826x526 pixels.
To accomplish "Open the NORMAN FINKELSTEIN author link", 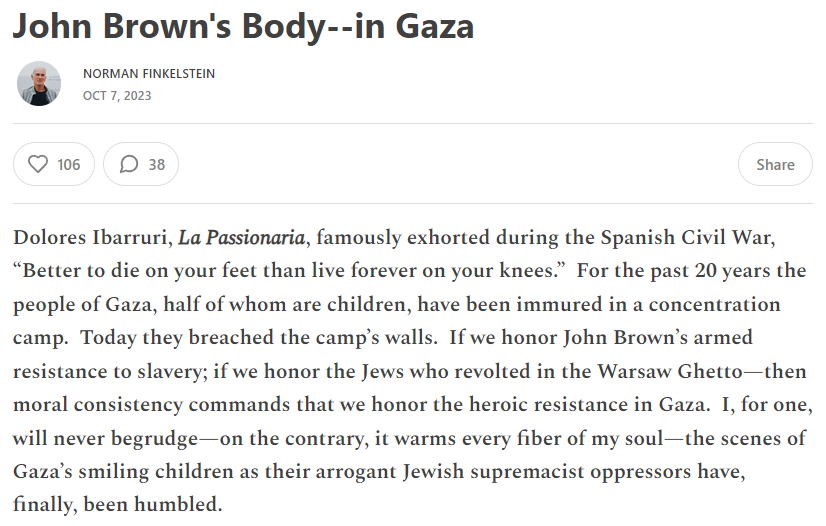I will tap(149, 73).
